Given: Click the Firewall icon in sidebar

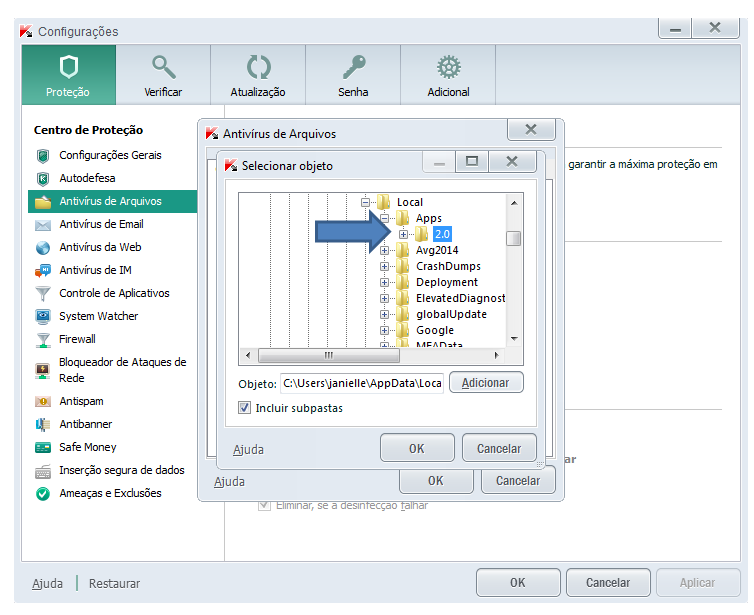Looking at the screenshot, I should point(43,340).
